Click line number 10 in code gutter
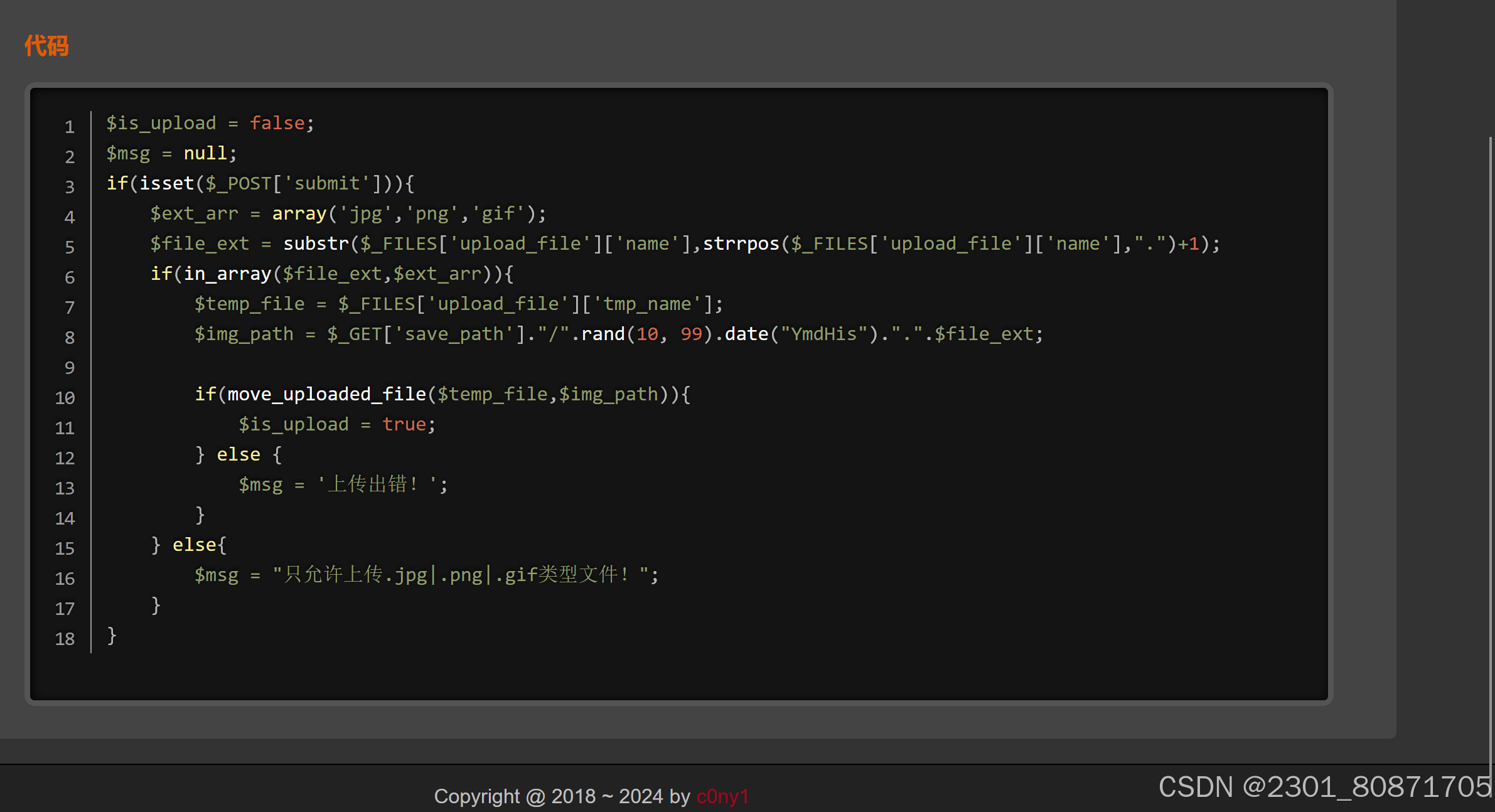This screenshot has height=812, width=1495. [x=65, y=398]
